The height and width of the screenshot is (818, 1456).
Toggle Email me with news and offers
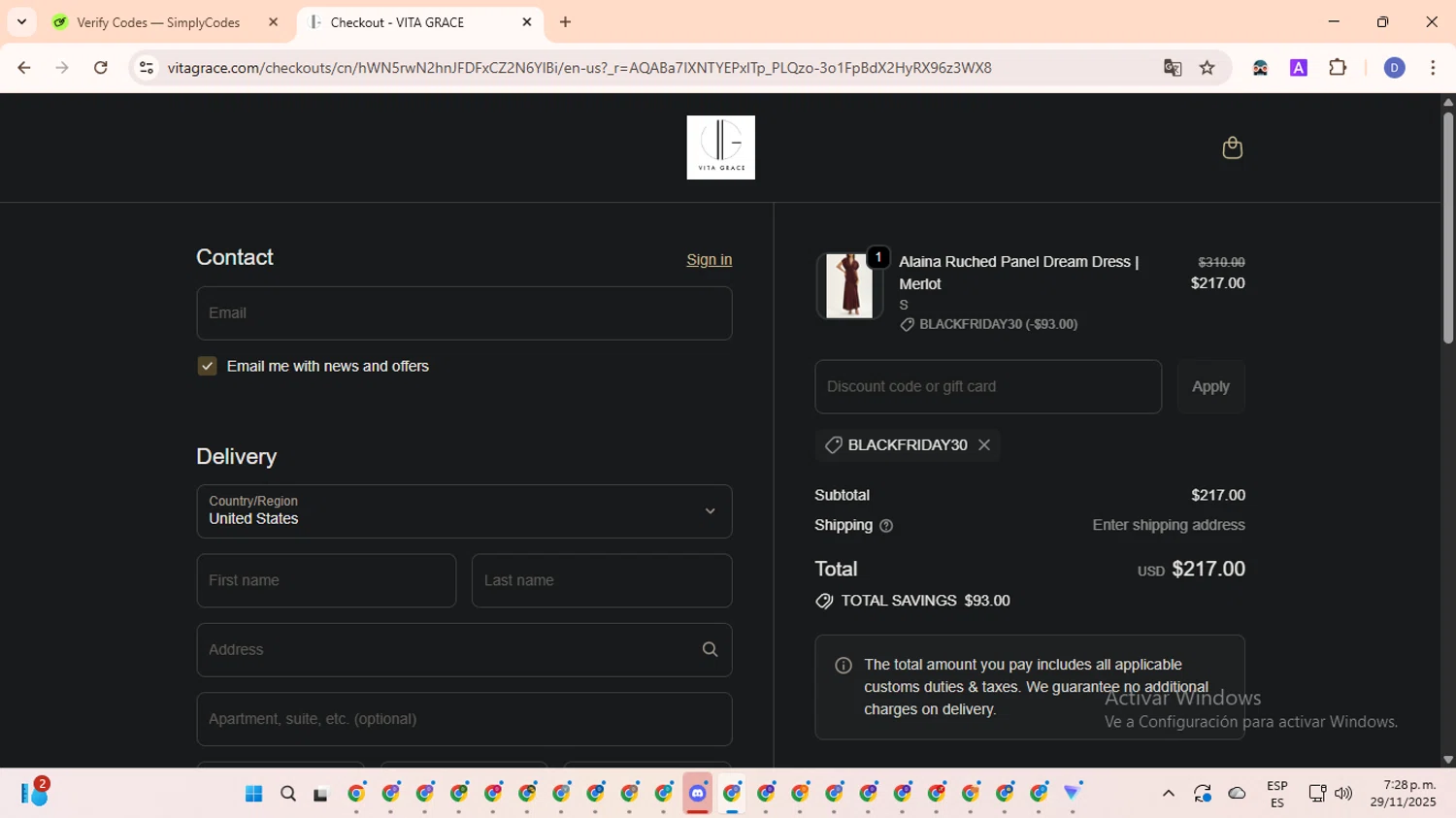(x=207, y=366)
